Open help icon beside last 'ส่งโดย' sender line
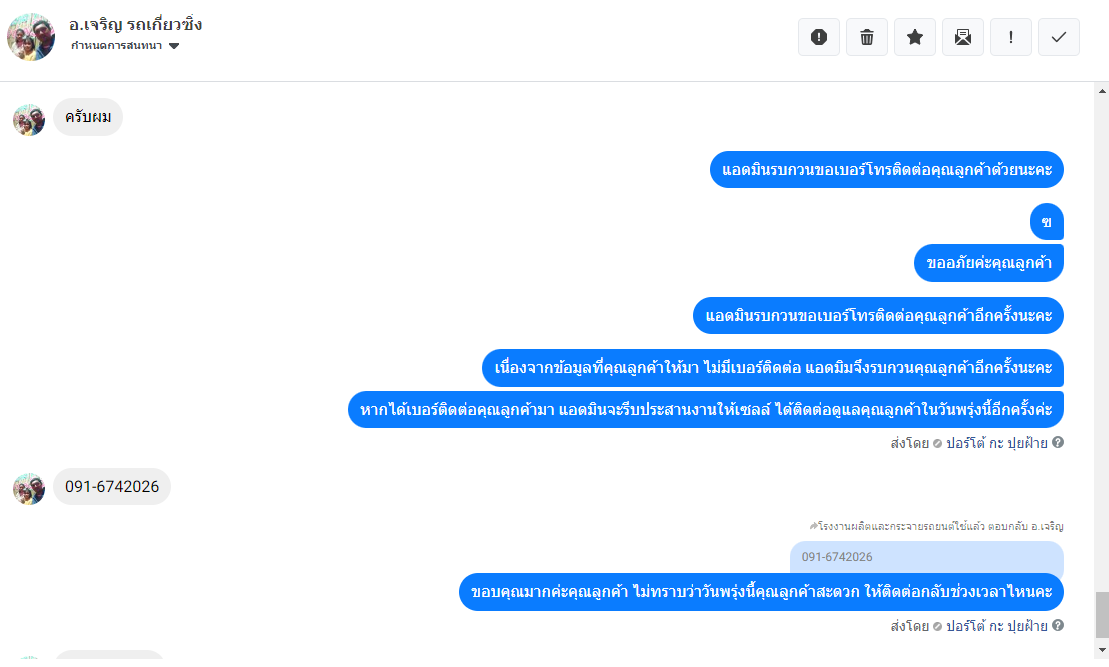The width and height of the screenshot is (1109, 667). point(1058,625)
